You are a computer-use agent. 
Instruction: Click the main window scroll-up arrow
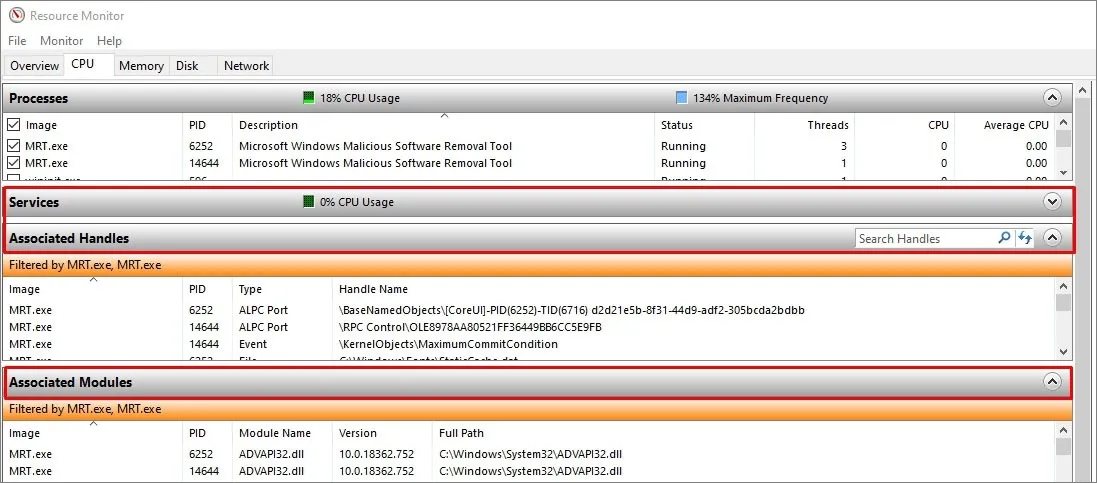(x=1084, y=90)
